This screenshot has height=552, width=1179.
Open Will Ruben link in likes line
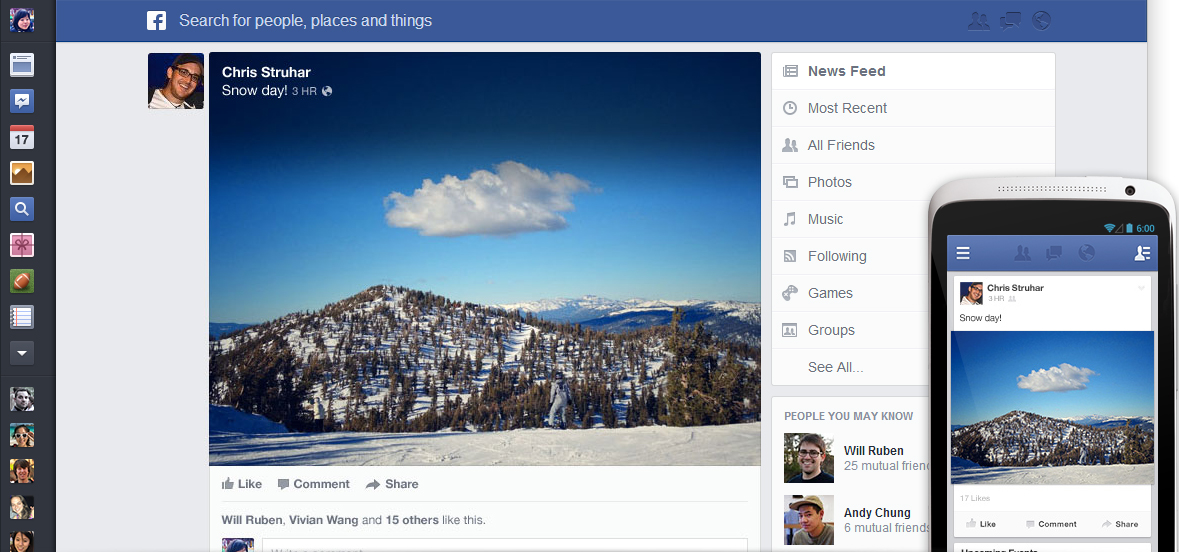252,520
